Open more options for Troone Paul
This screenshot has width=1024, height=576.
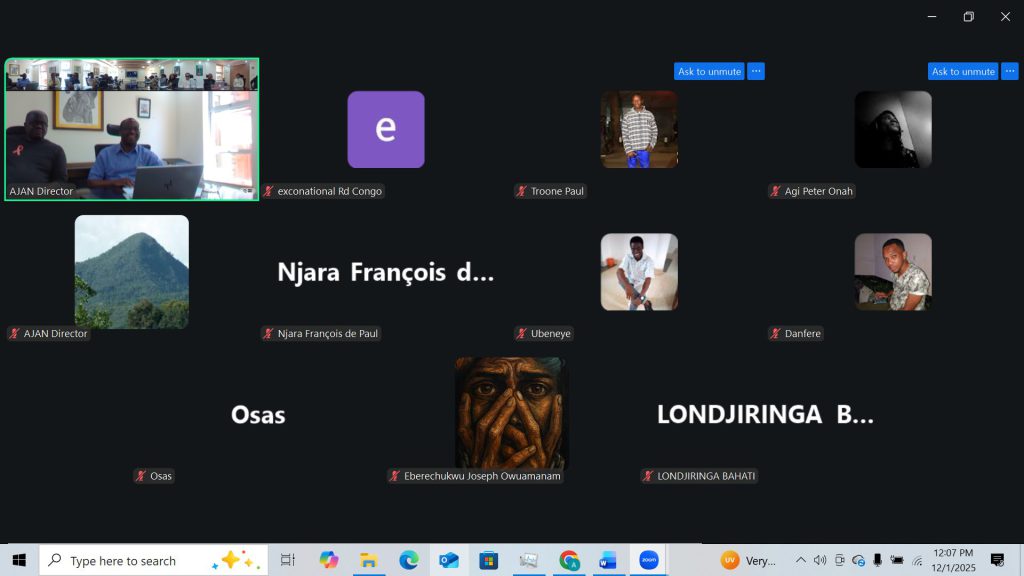tap(756, 71)
